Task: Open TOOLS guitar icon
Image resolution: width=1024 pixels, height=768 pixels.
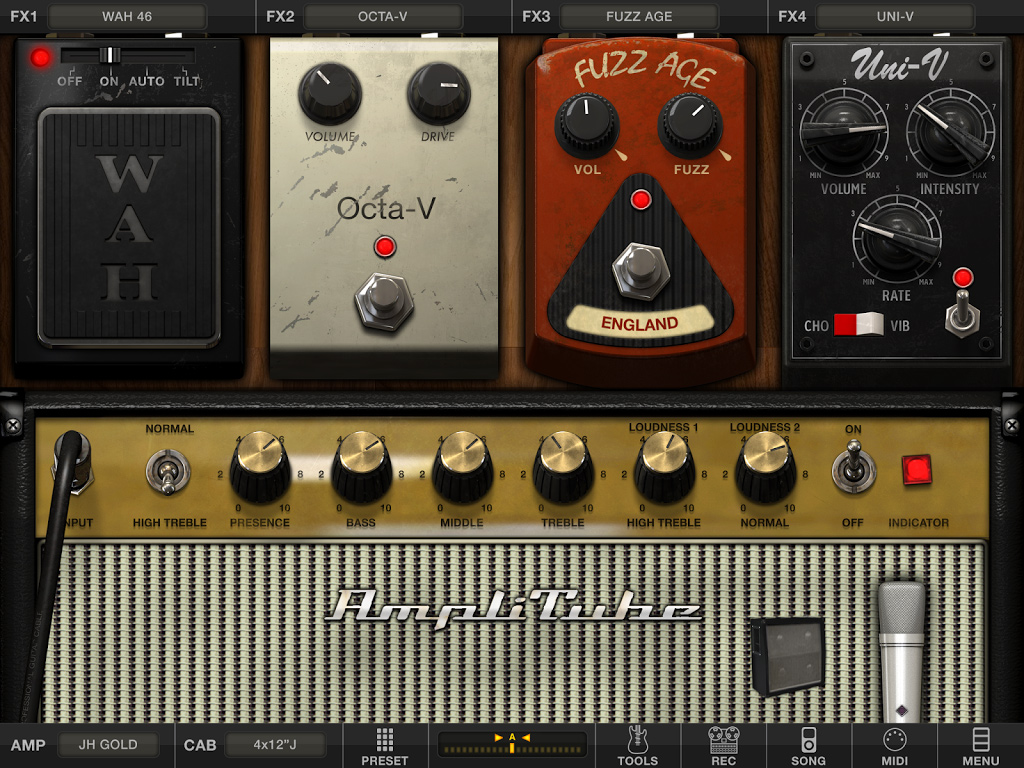Action: [637, 746]
